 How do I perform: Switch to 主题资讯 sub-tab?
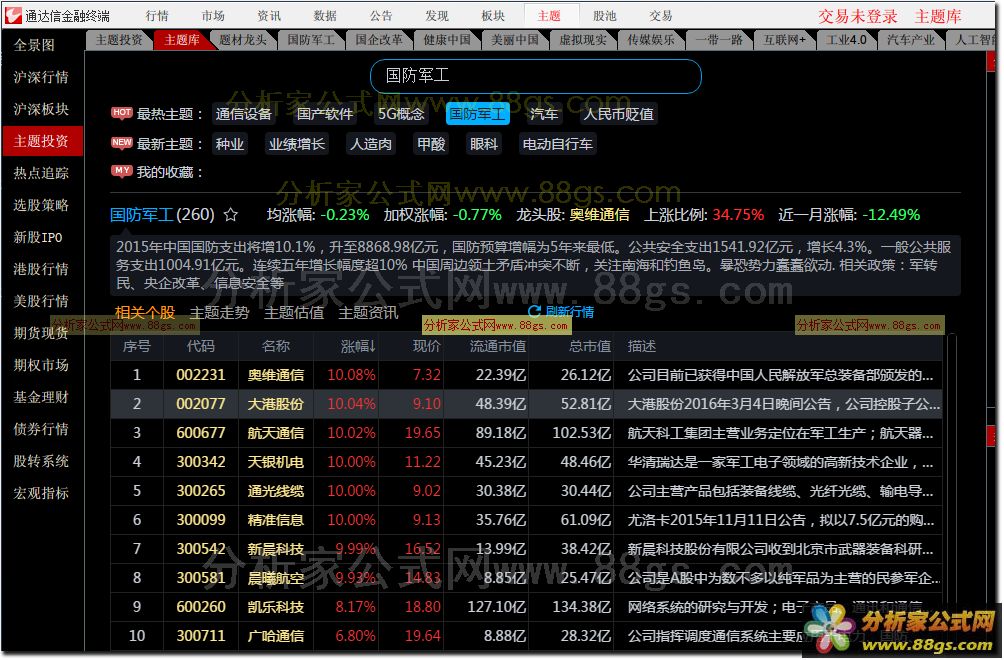pos(368,312)
